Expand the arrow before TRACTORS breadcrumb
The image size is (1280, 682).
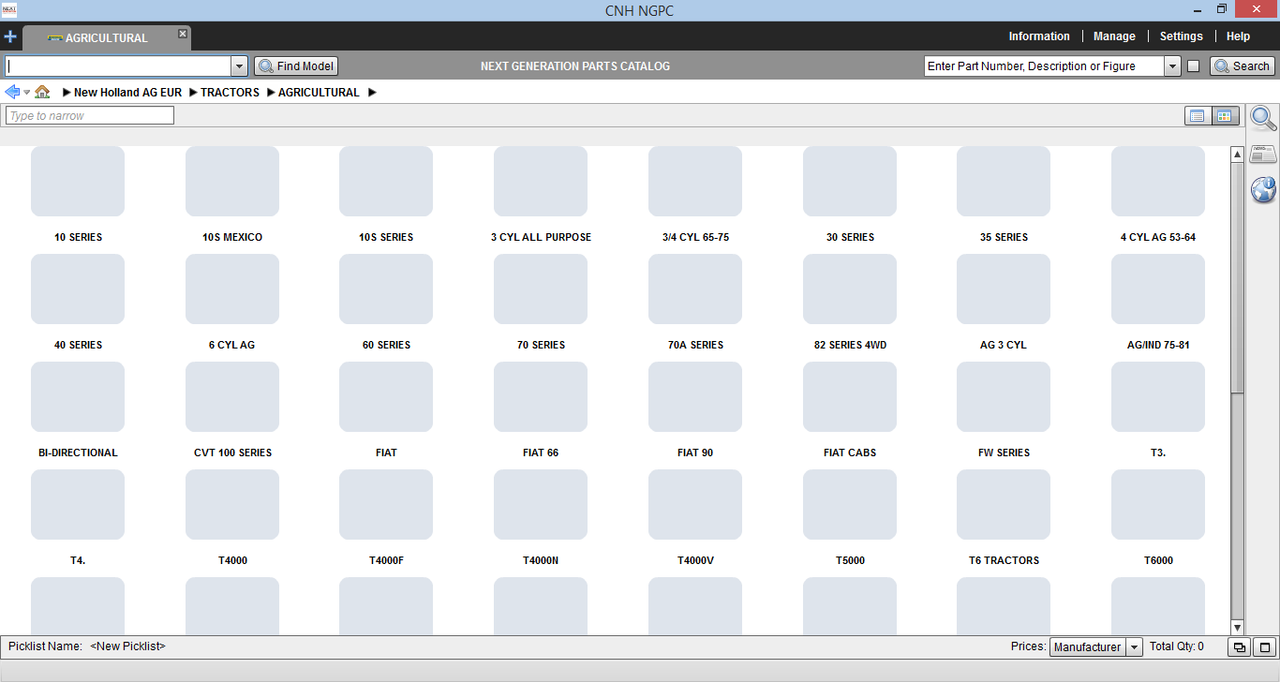coord(192,92)
